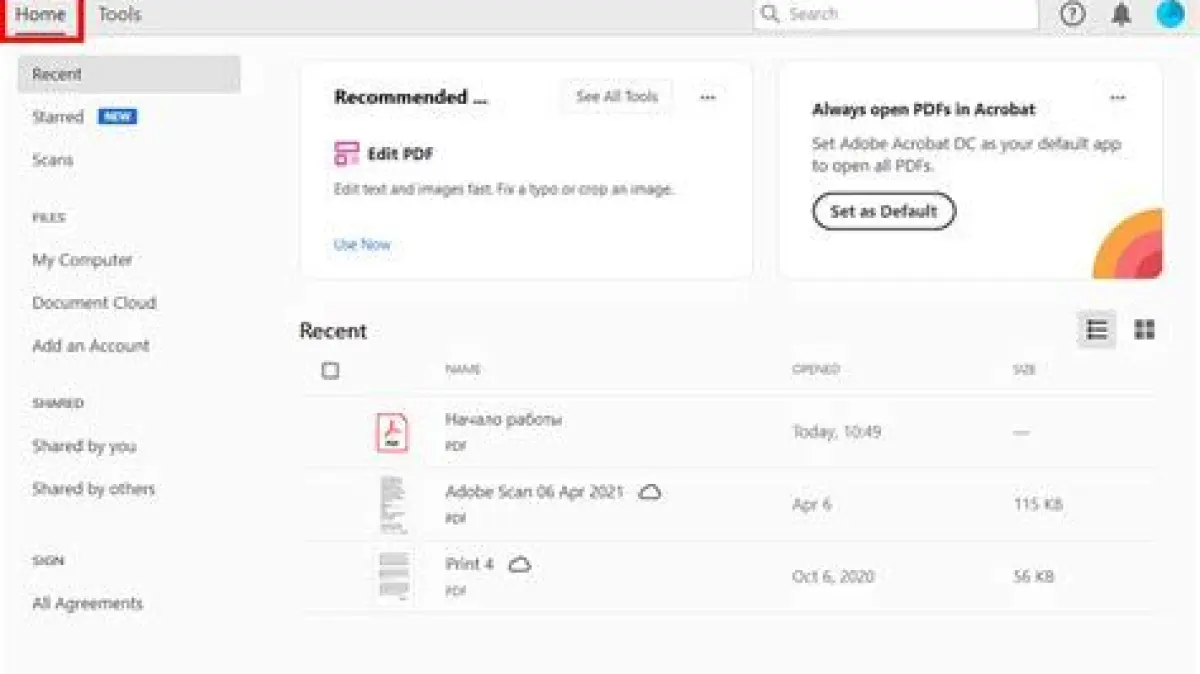Switch to list view layout
This screenshot has width=1200, height=674.
1097,330
